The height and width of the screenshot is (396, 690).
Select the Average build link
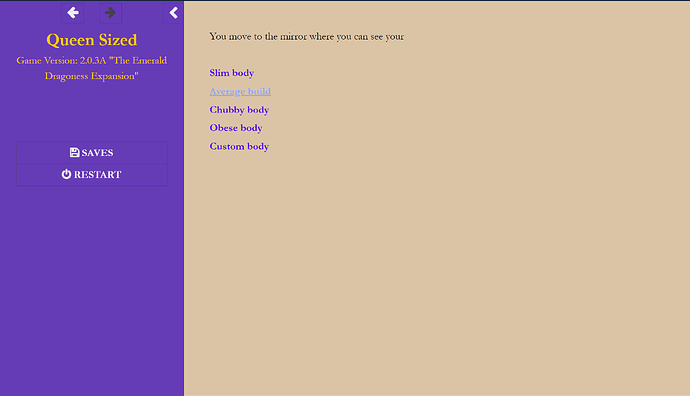tap(240, 91)
